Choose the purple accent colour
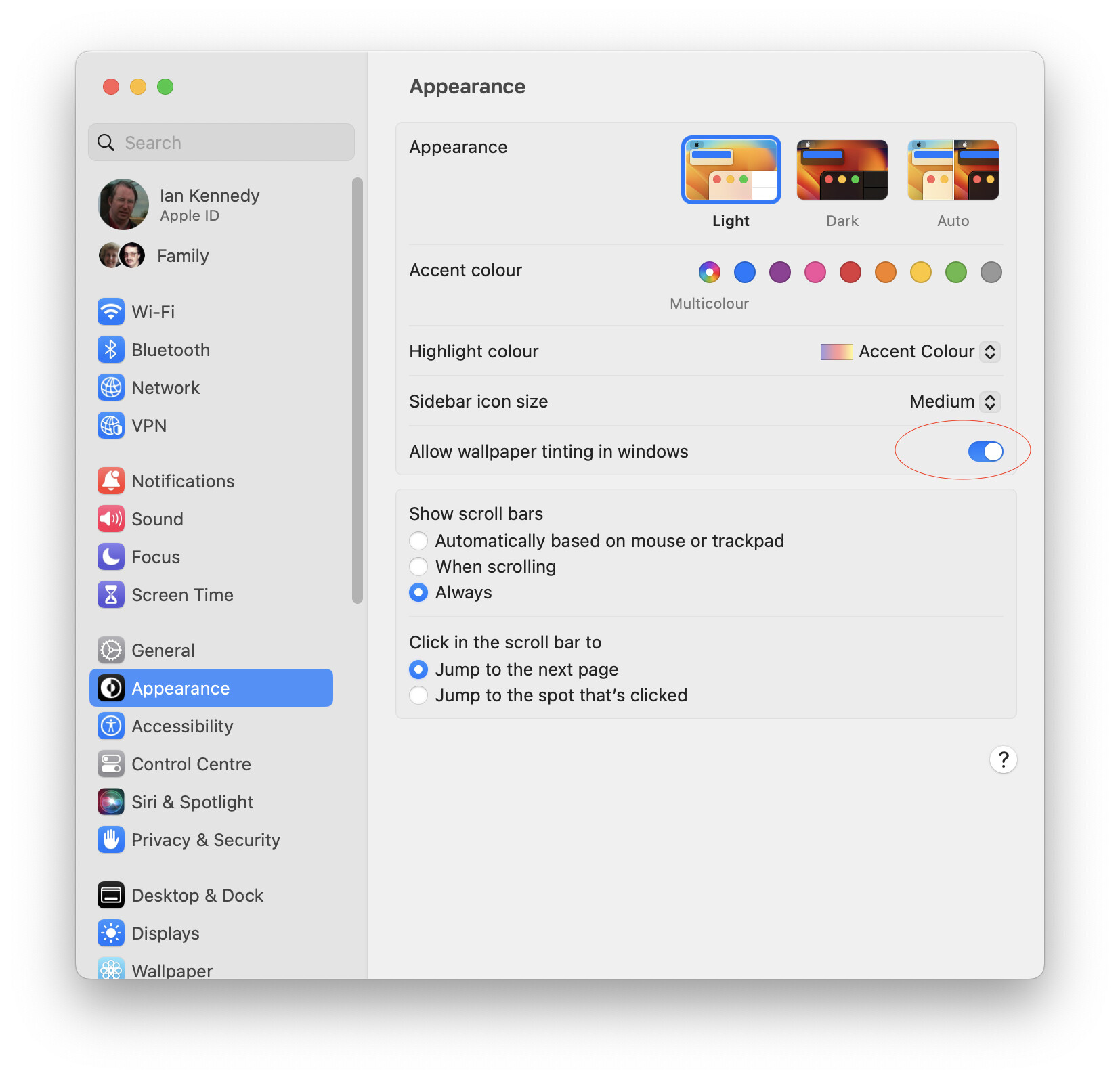This screenshot has height=1079, width=1120. pos(779,271)
